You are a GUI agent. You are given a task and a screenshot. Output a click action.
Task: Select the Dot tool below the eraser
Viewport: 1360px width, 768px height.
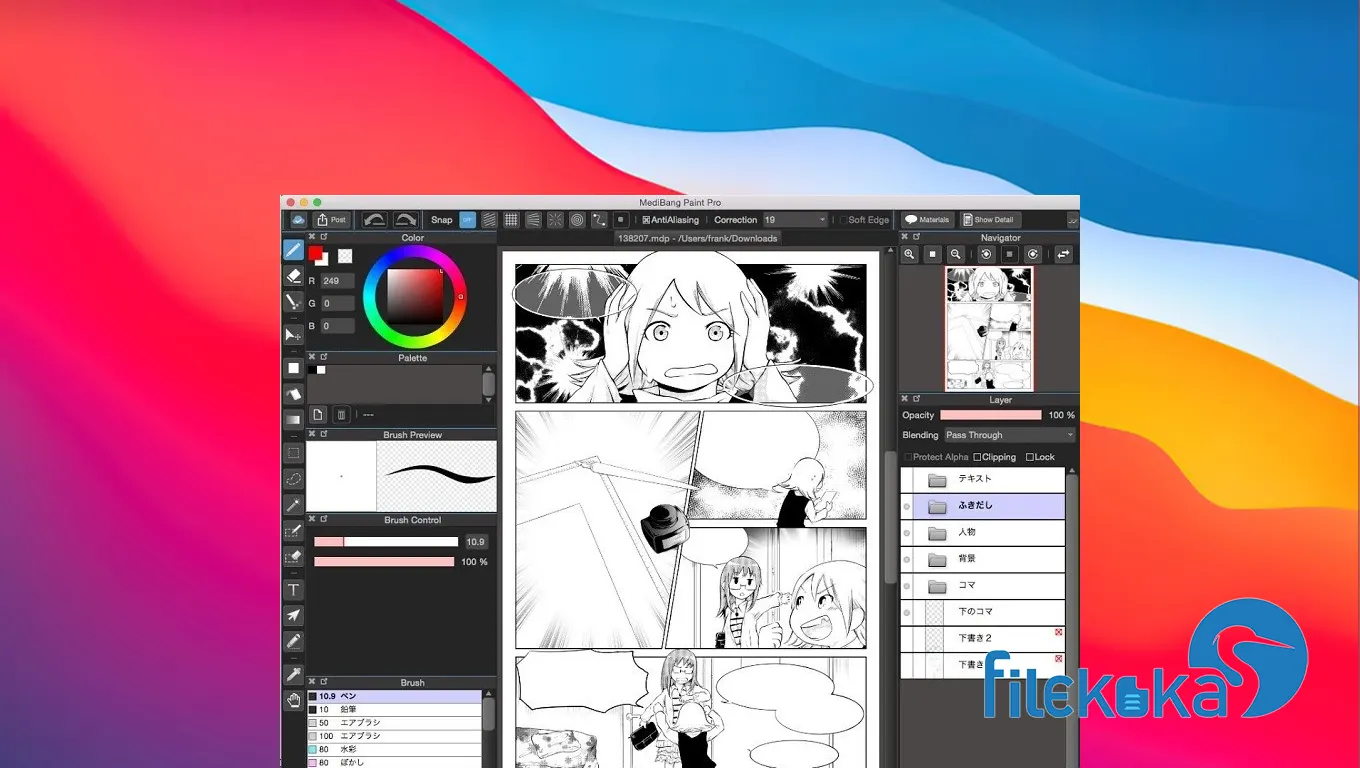click(293, 301)
